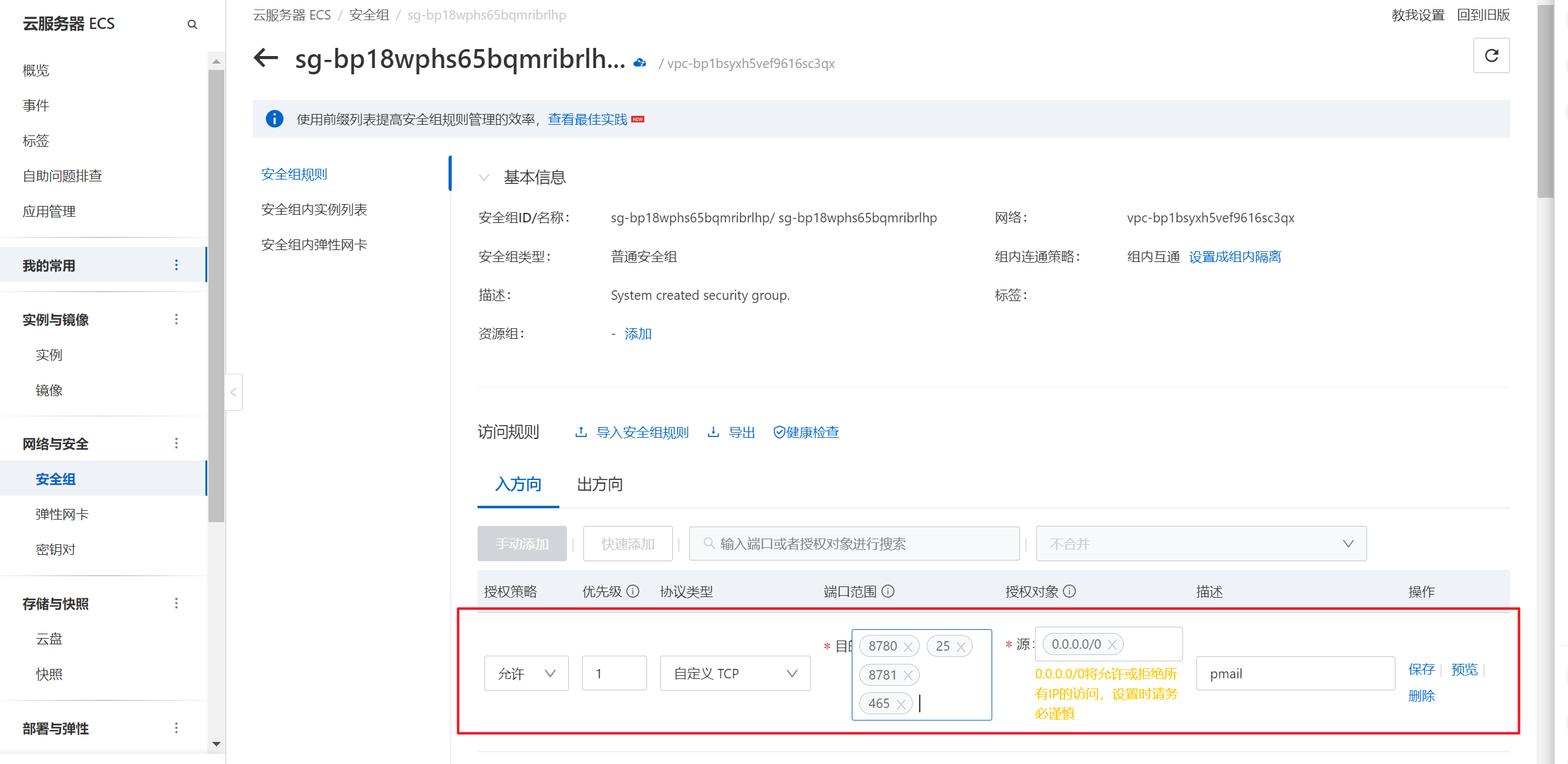Click 保存 to save the rule
This screenshot has width=1568, height=764.
[x=1421, y=670]
